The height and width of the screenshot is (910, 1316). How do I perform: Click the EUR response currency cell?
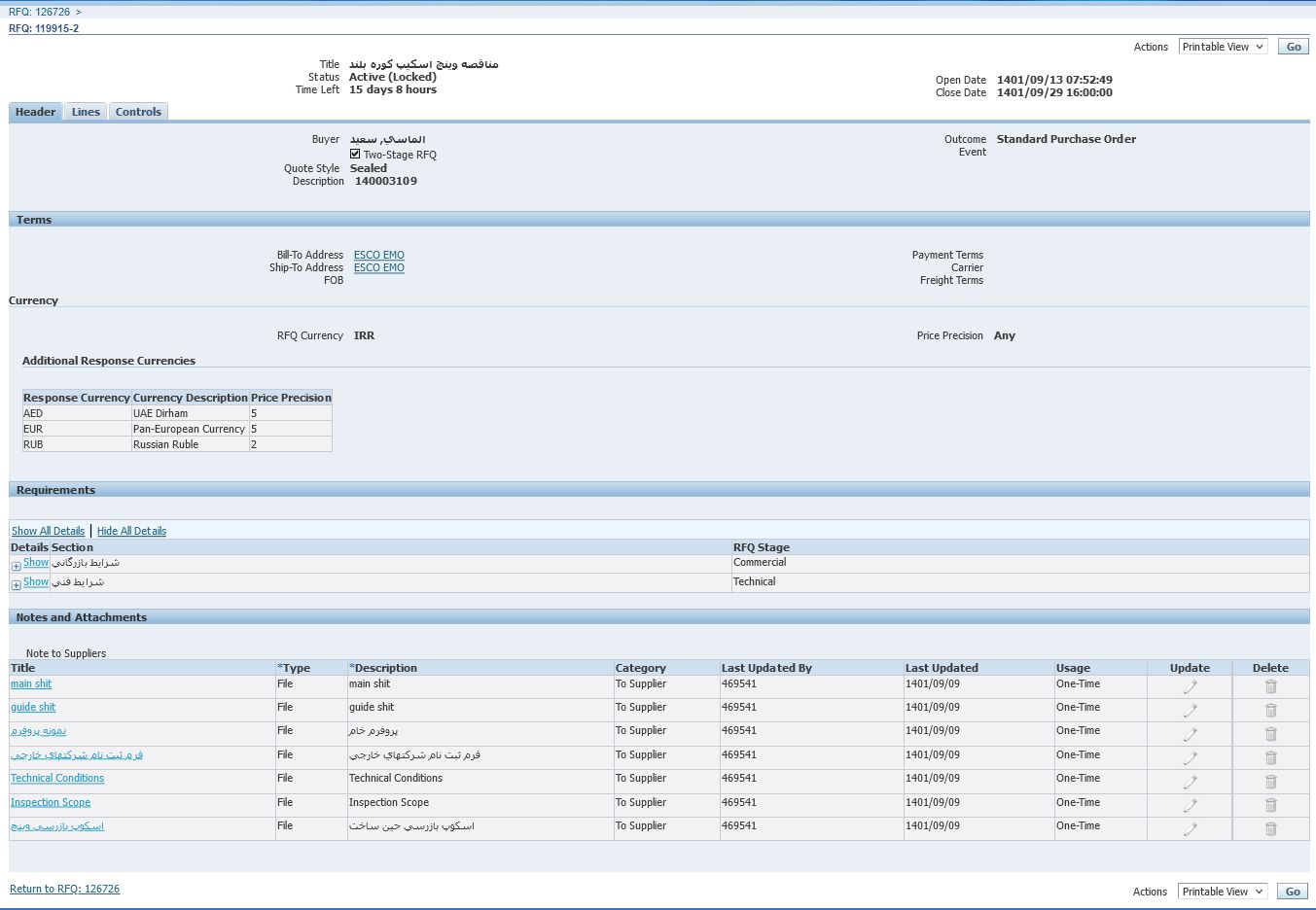(77, 429)
